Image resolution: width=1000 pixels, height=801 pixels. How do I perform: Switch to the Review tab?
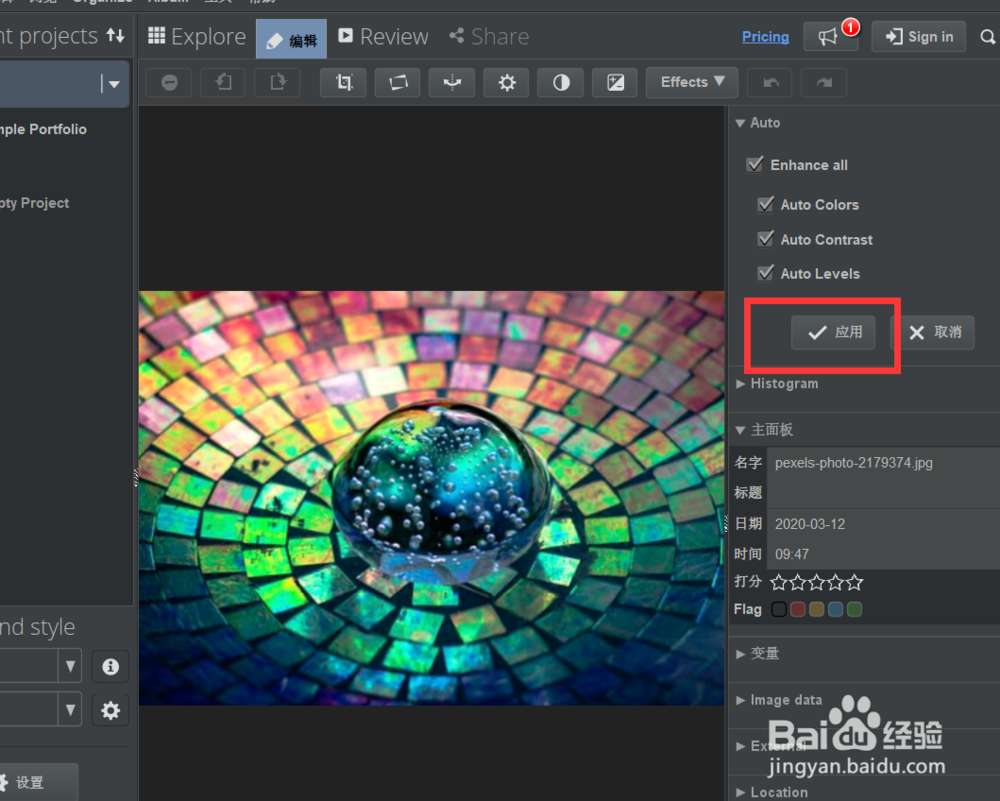tap(383, 36)
